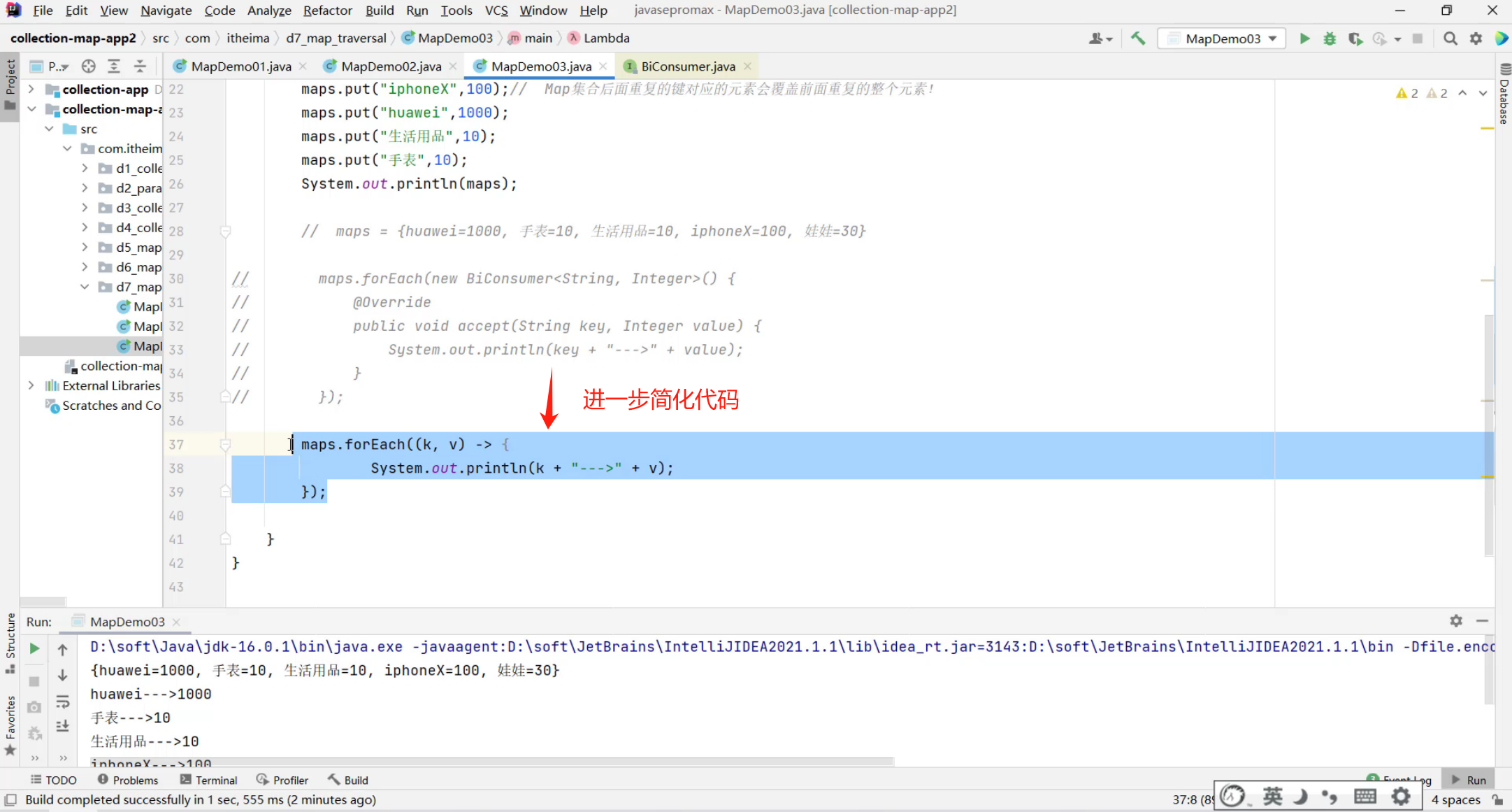1512x812 pixels.
Task: Rerun MapDemo03 in Run panel
Action: pos(34,649)
